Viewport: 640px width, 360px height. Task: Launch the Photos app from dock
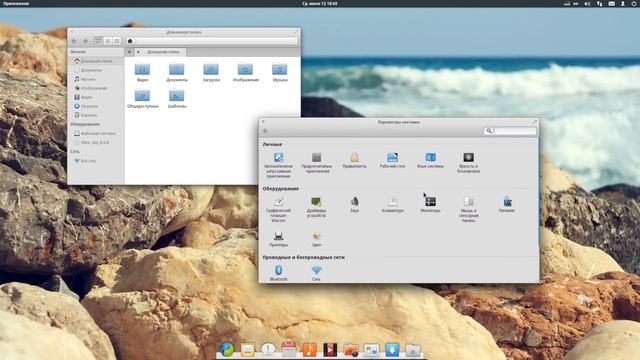(351, 350)
